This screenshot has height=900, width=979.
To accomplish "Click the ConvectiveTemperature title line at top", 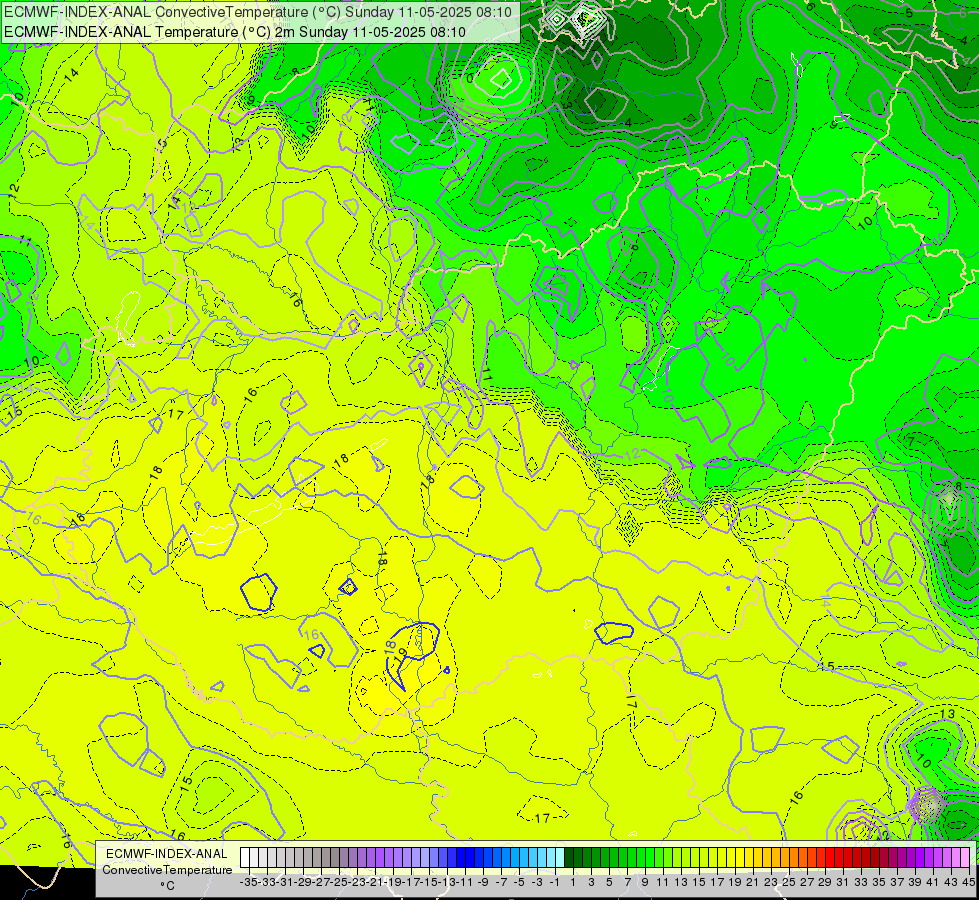I will coord(258,12).
